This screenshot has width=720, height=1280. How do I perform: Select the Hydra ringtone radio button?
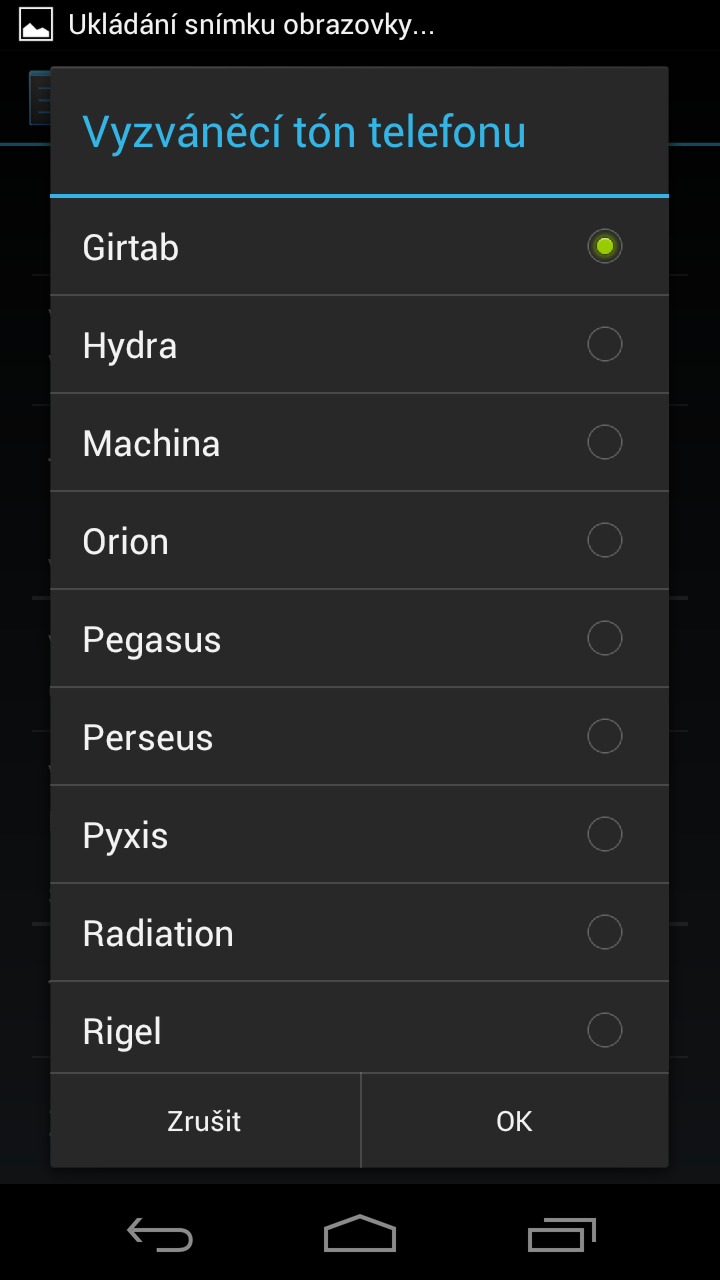pos(604,344)
